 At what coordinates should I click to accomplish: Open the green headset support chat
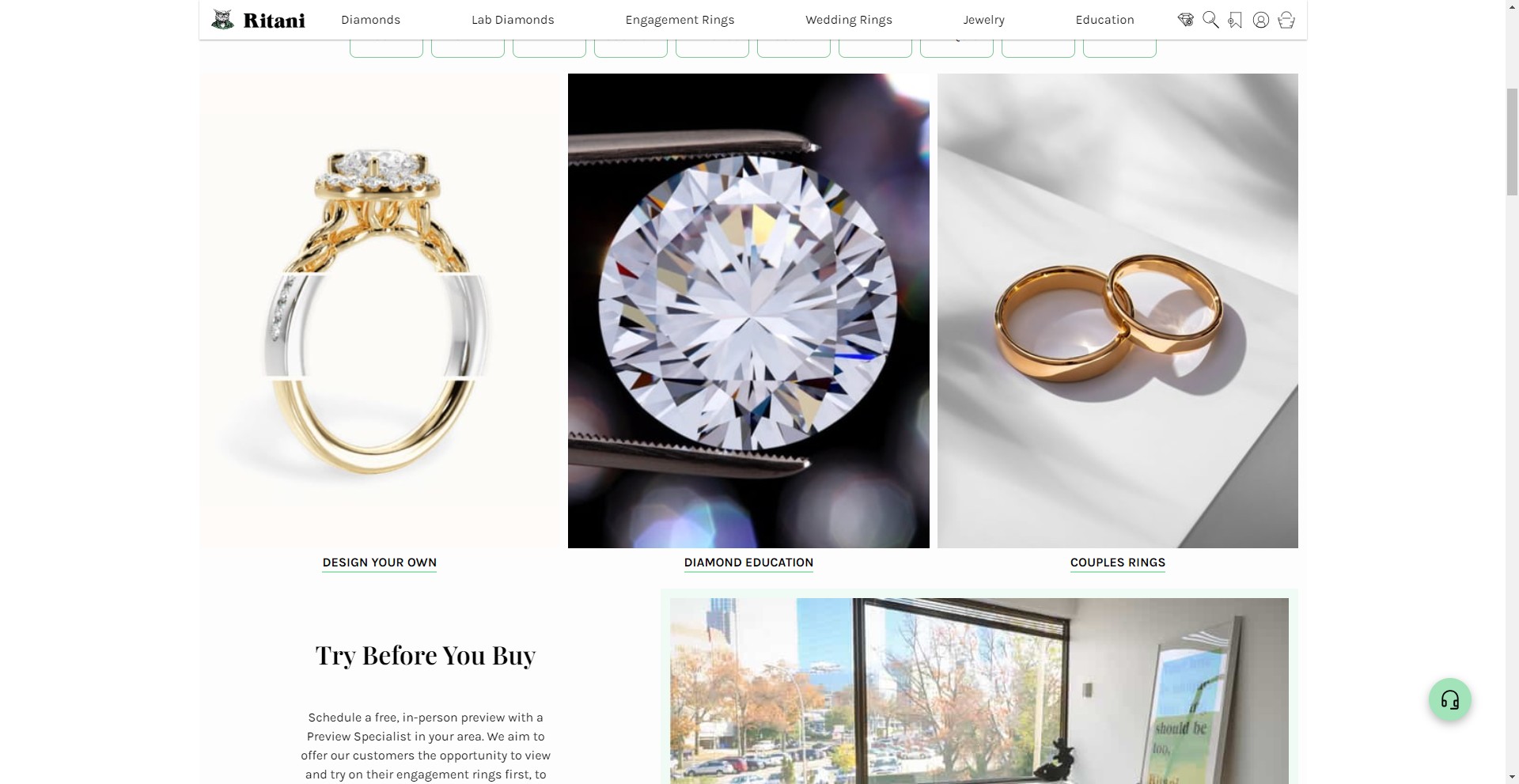(x=1449, y=699)
